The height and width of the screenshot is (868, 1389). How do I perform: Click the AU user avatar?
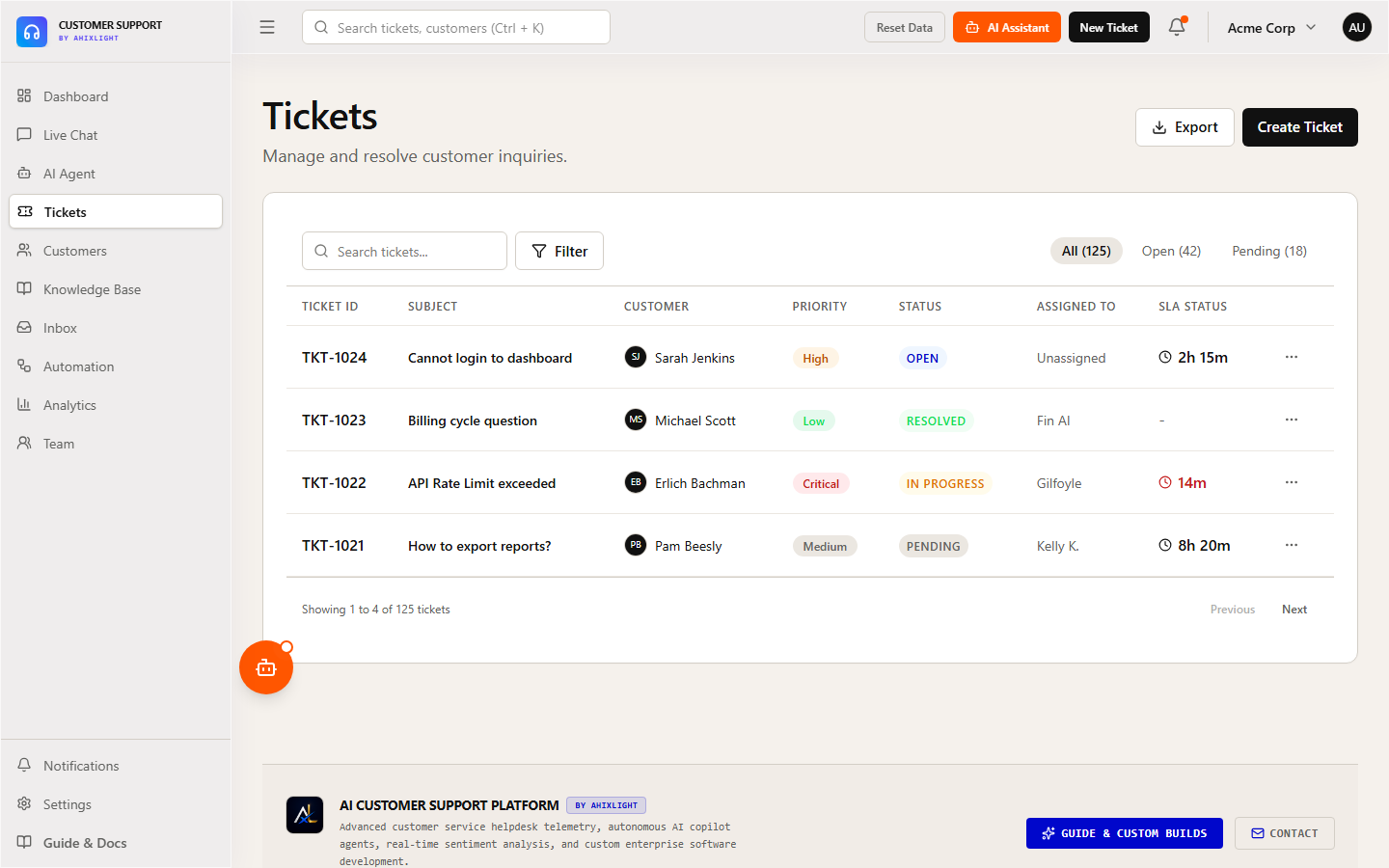tap(1356, 27)
